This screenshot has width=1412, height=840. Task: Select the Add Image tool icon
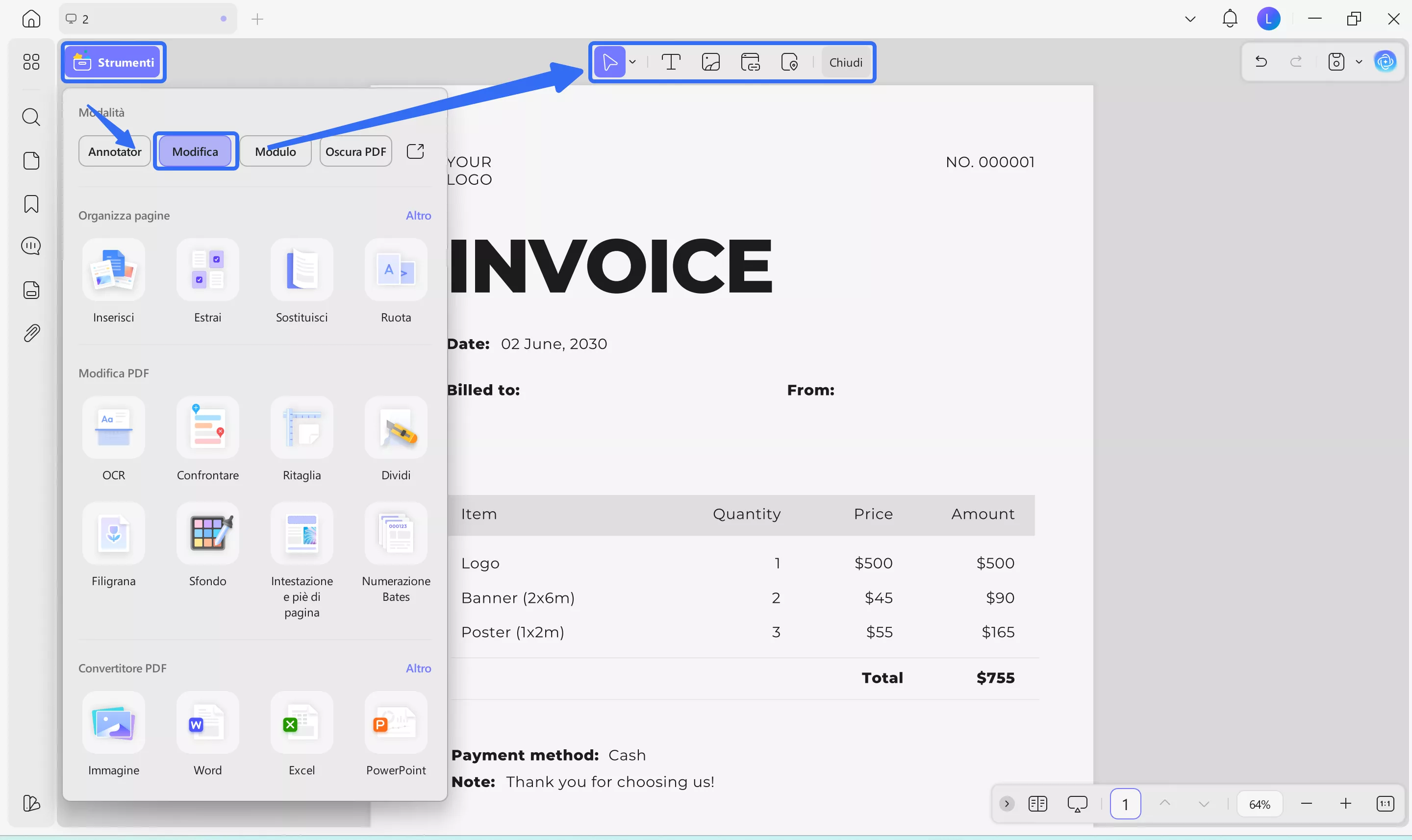tap(710, 62)
